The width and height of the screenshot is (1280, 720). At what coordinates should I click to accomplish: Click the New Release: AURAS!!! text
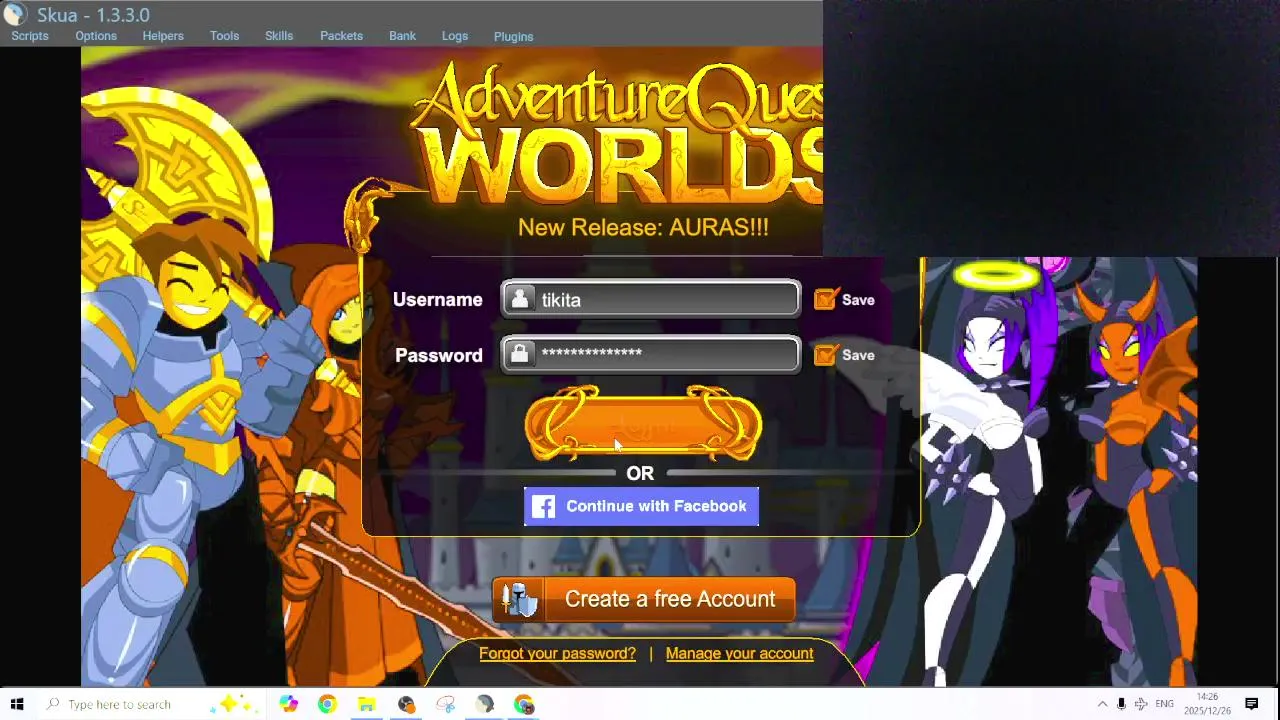click(643, 227)
